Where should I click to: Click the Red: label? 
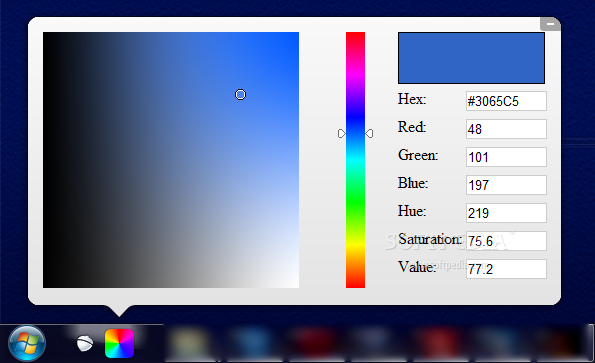(412, 127)
